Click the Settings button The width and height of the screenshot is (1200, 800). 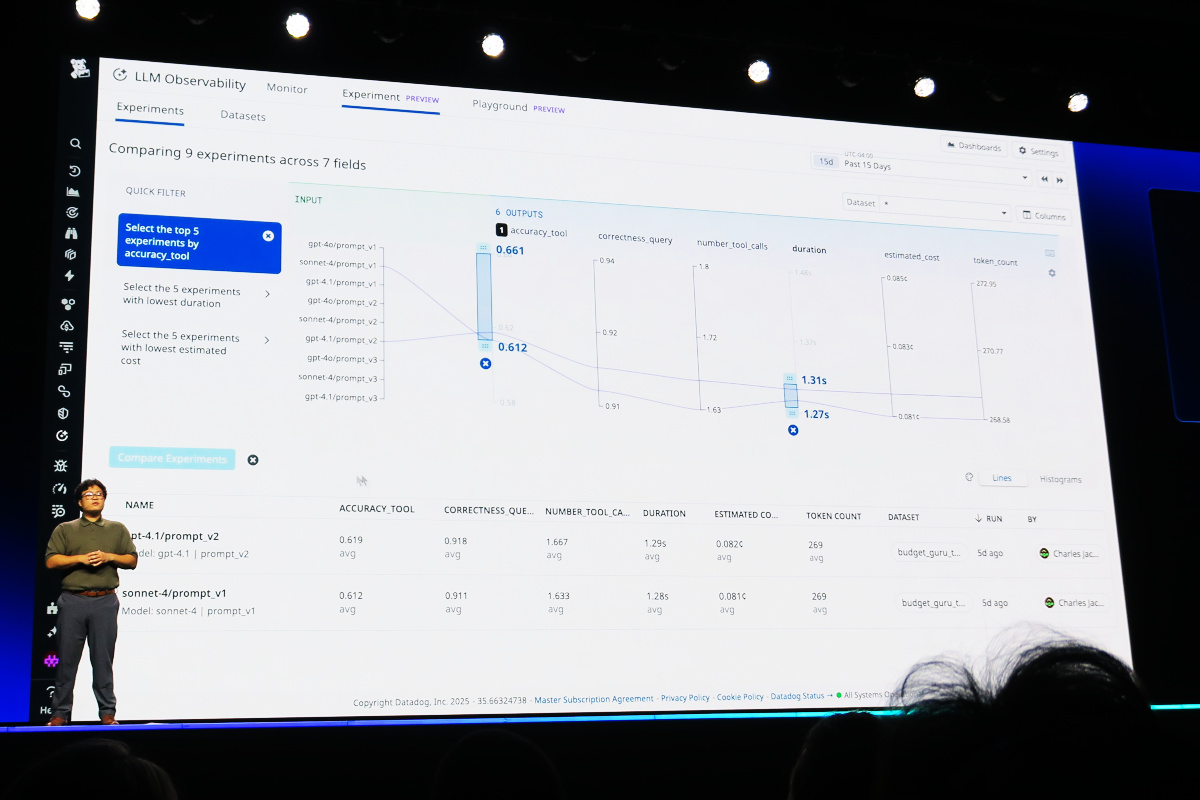pos(1039,152)
